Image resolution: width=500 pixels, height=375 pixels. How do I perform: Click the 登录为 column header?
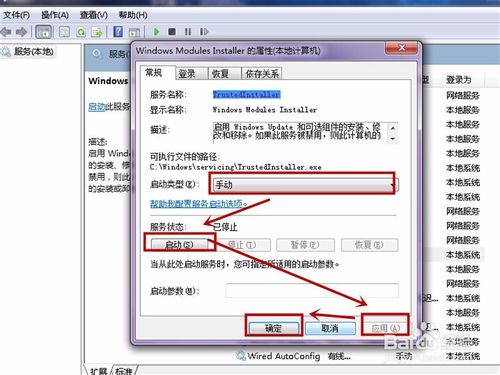pyautogui.click(x=459, y=80)
